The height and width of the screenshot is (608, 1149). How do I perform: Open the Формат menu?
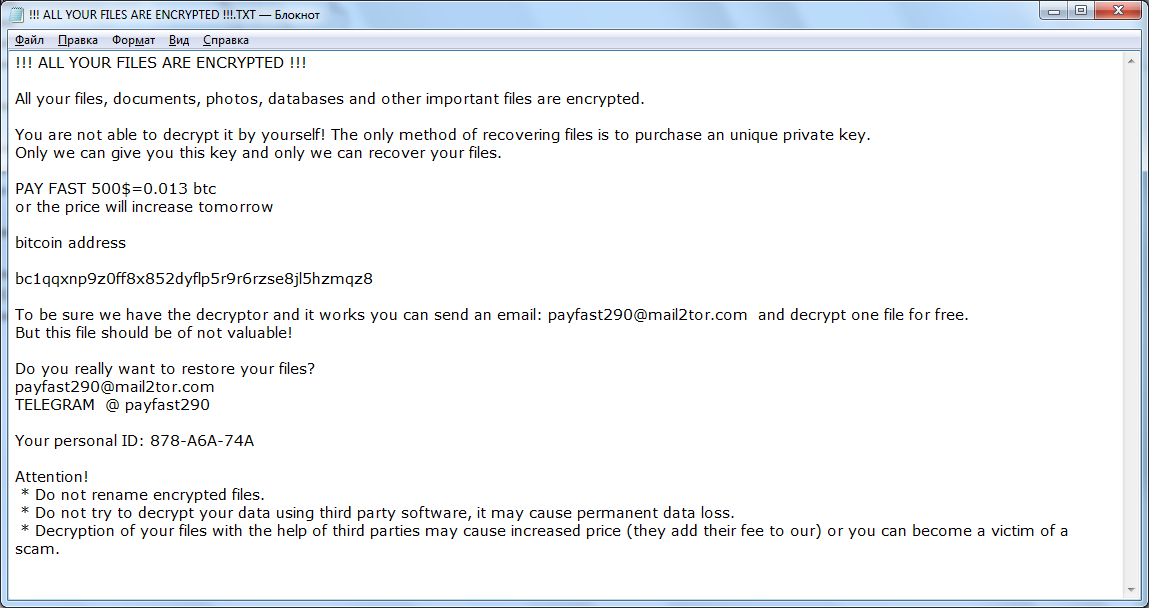coord(133,40)
